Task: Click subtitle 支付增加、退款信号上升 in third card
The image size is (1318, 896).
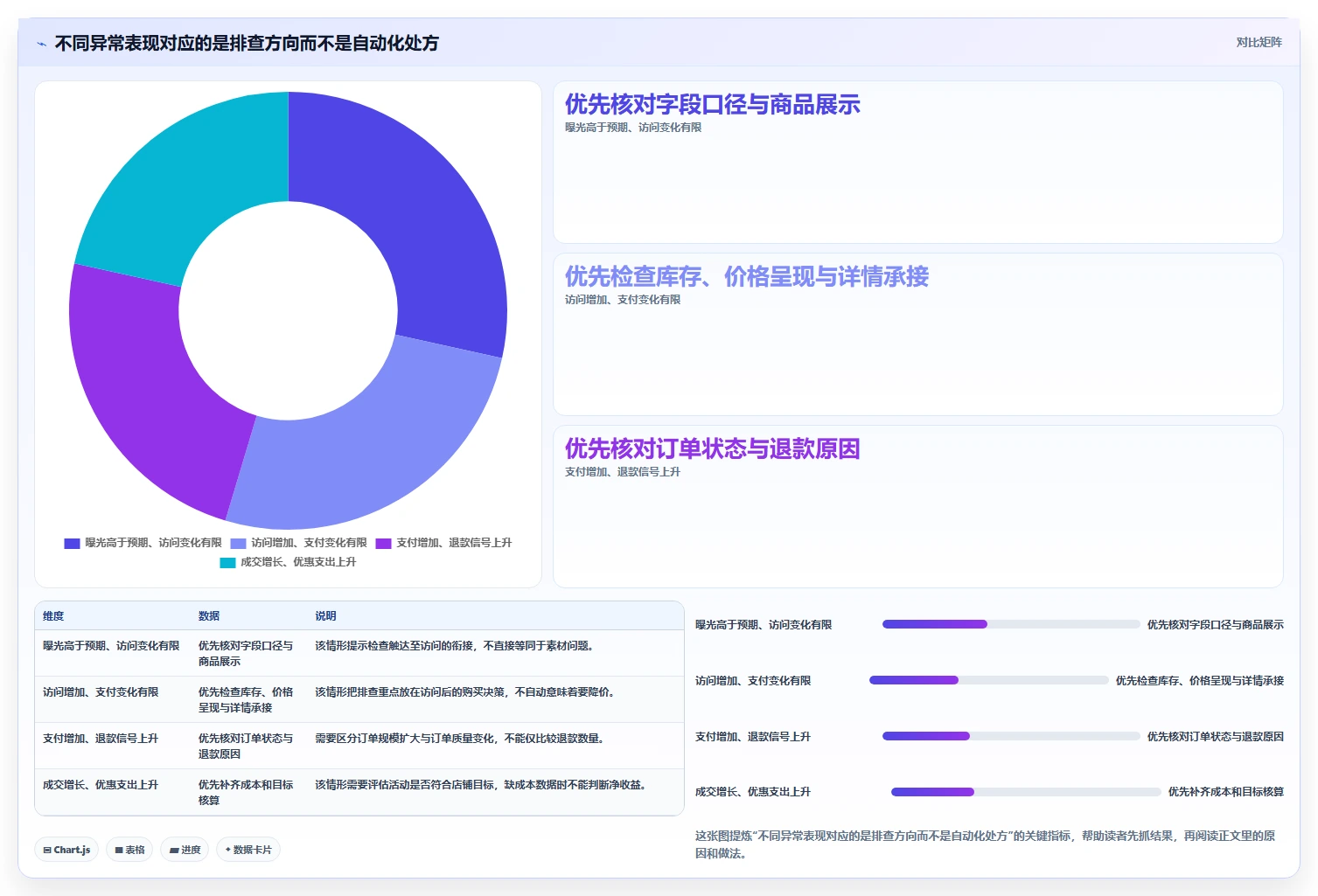Action: 623,472
